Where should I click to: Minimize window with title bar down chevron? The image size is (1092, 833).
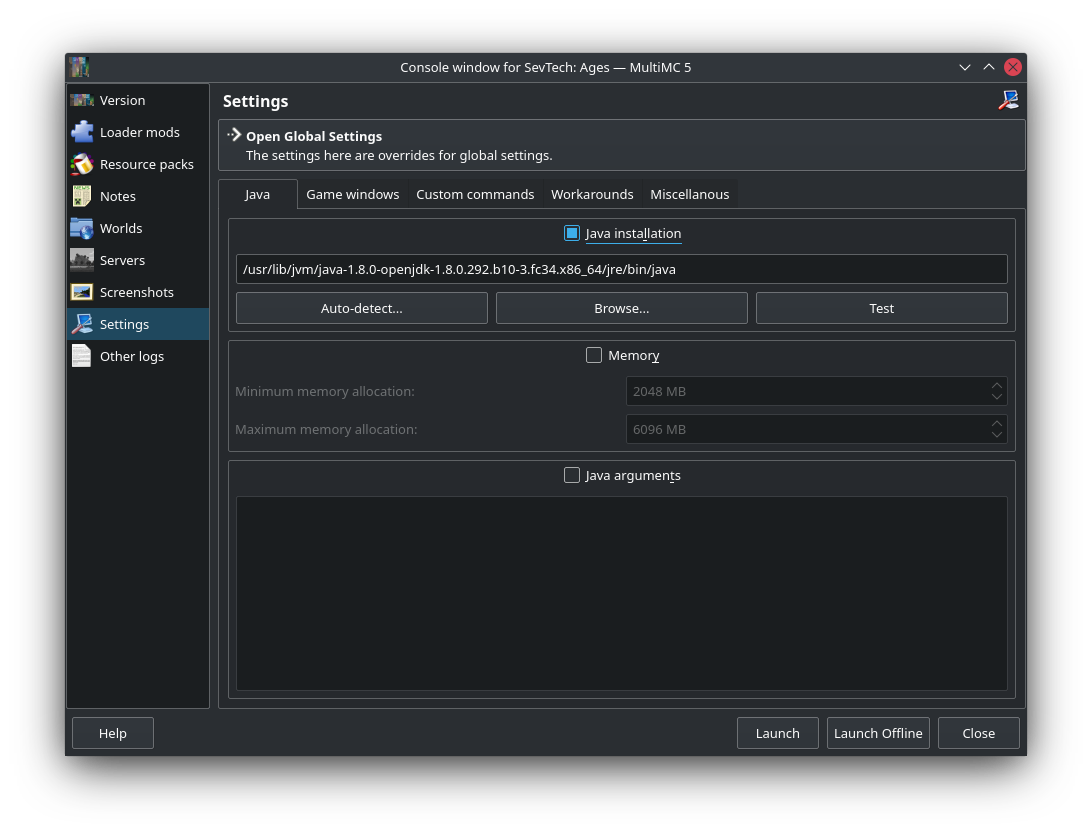965,68
